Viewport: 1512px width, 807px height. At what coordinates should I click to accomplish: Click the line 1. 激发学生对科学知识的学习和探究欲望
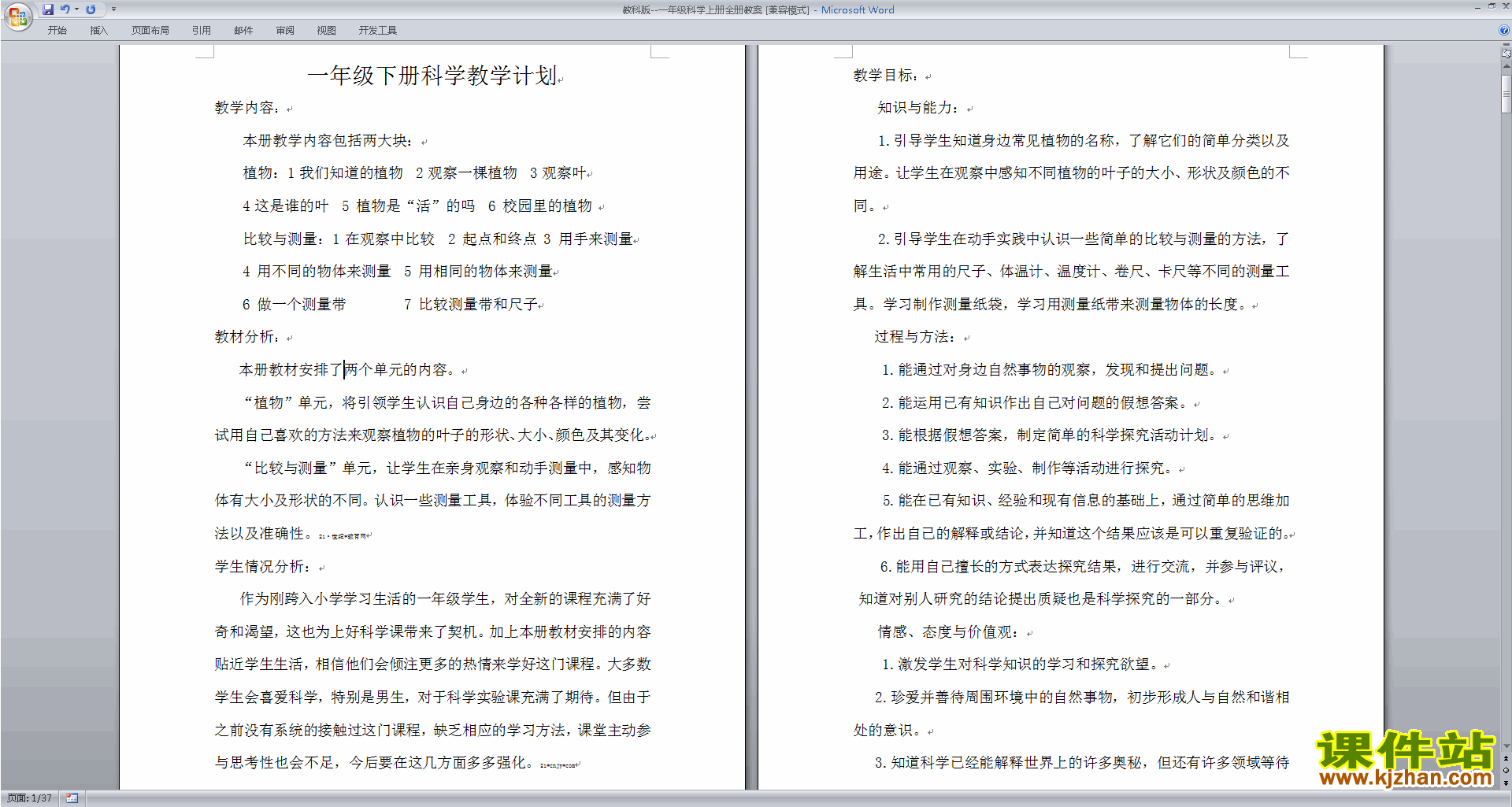pos(1021,664)
